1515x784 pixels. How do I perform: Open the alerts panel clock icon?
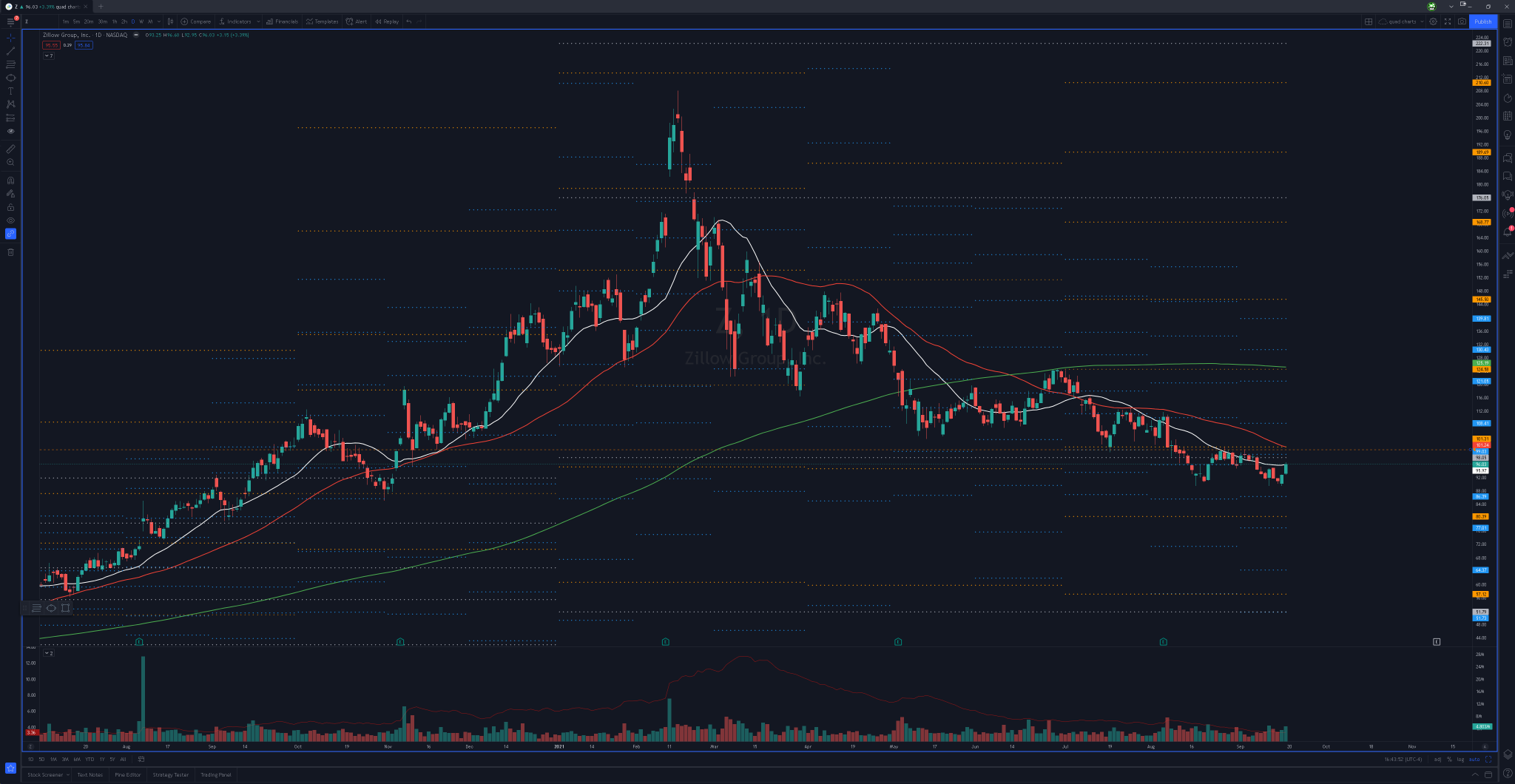click(x=1508, y=42)
